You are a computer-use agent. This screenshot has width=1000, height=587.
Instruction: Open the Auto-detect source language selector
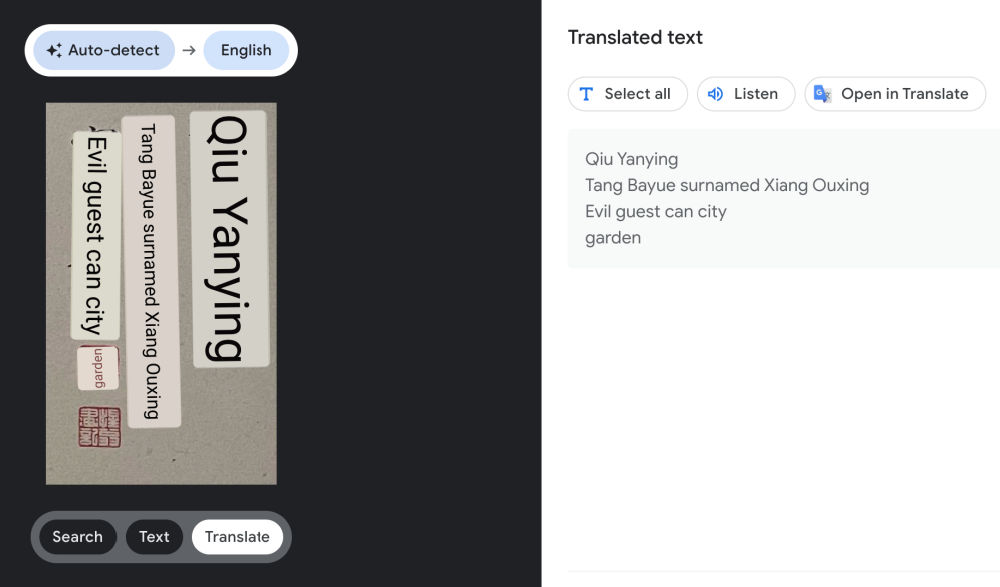(x=104, y=50)
